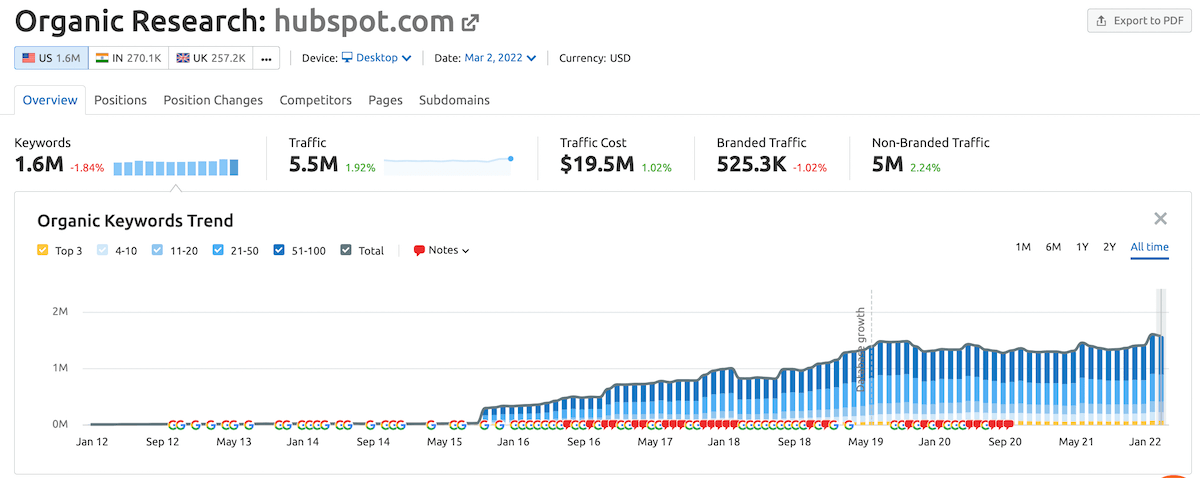Open more country databases ellipsis
Image resolution: width=1200 pixels, height=478 pixels.
[x=266, y=58]
